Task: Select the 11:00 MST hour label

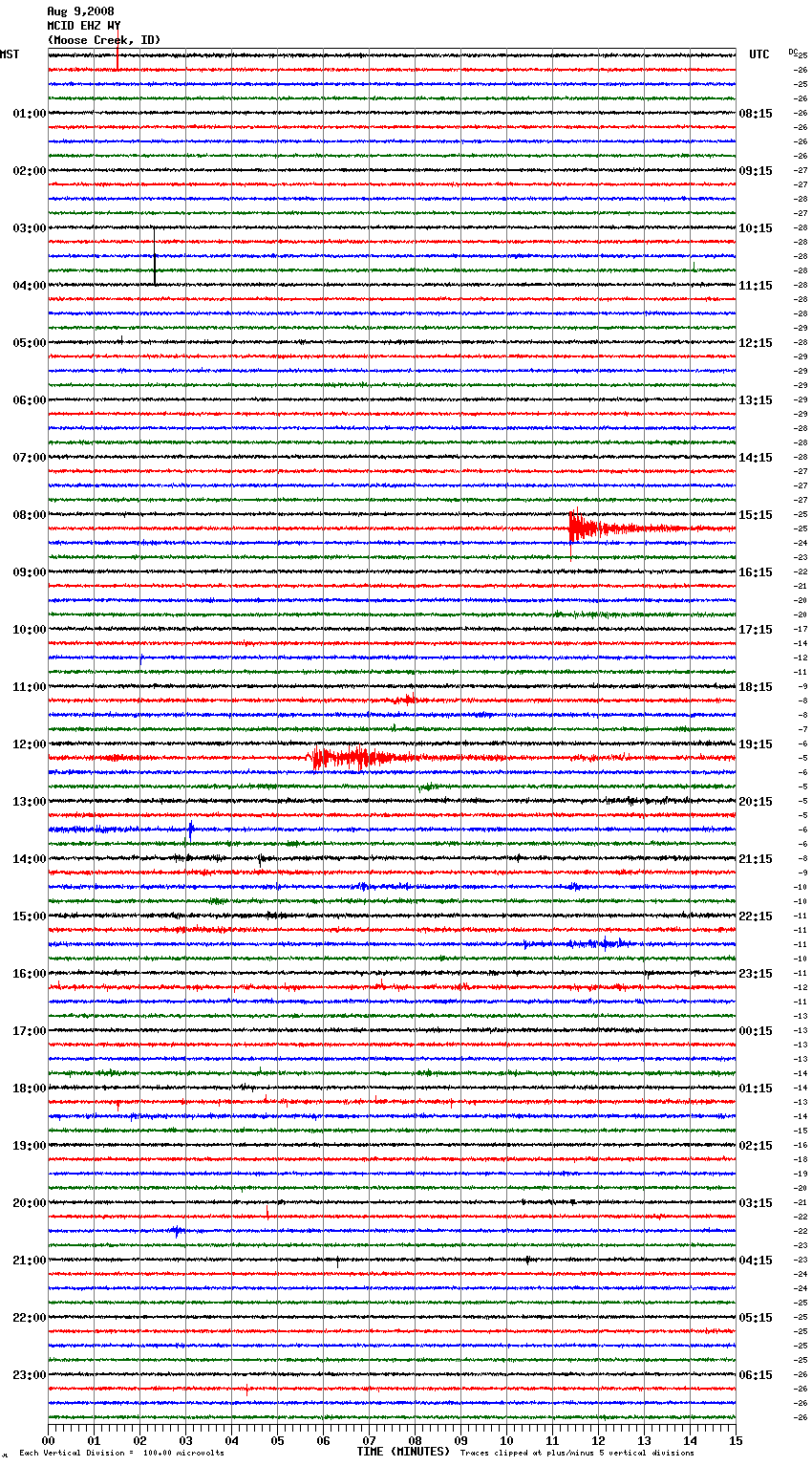Action: tap(30, 687)
